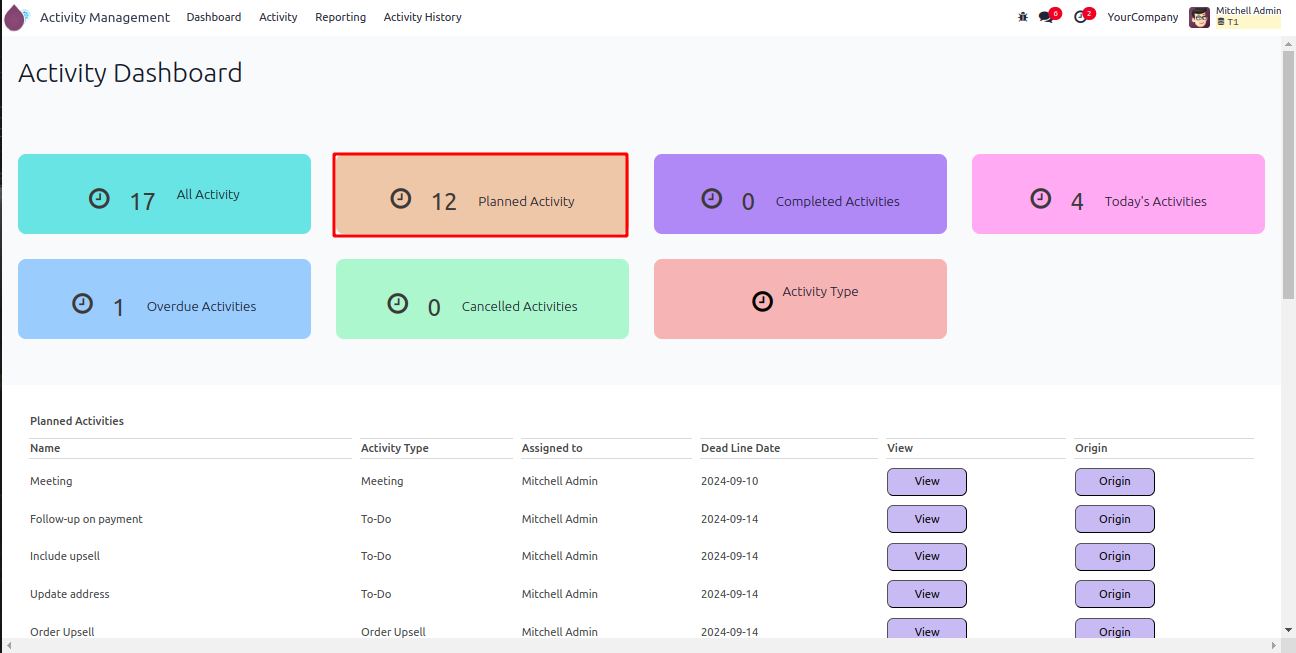1296x653 pixels.
Task: Open the Activity History menu
Action: coord(422,17)
